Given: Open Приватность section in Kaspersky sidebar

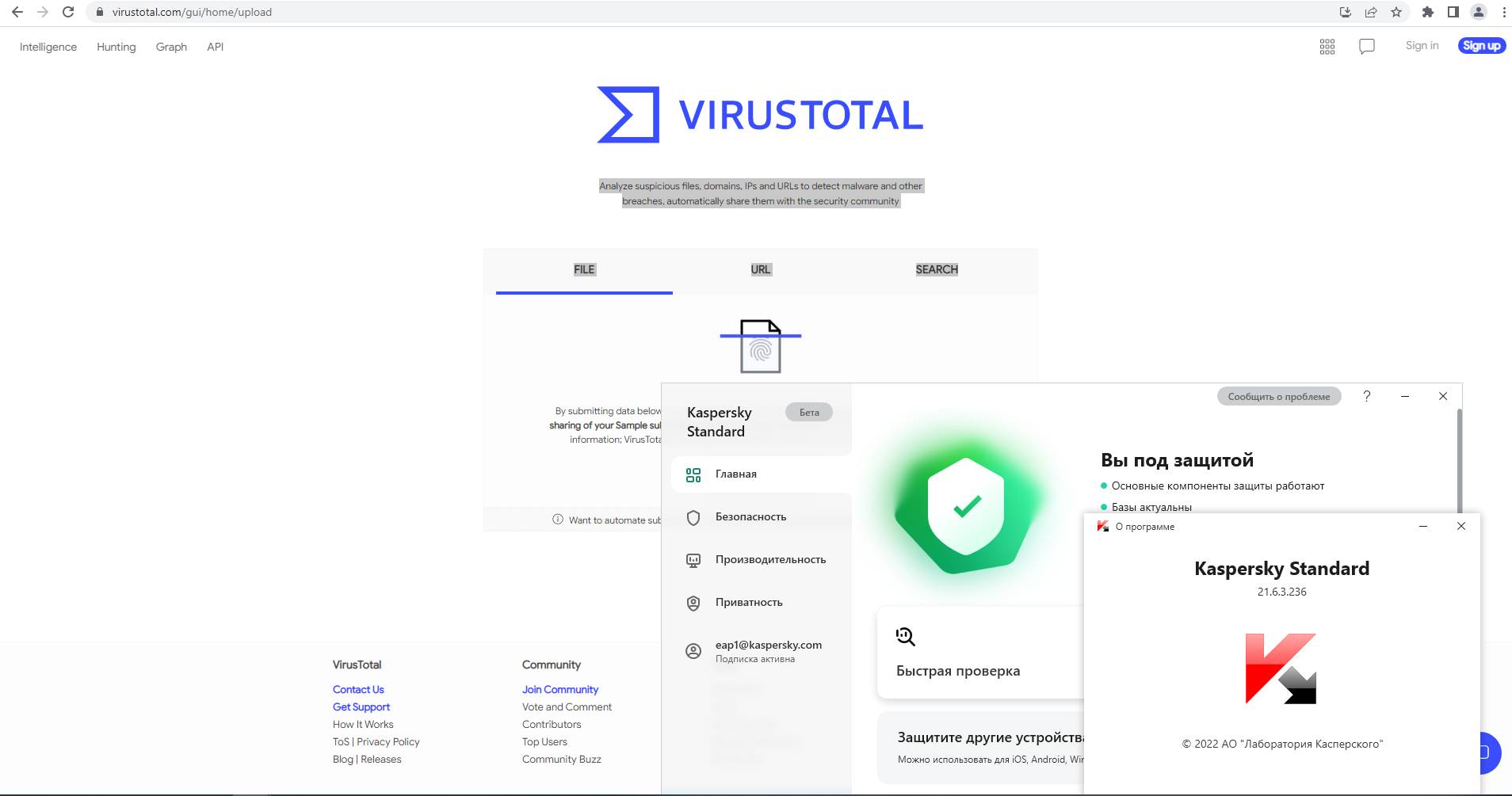Looking at the screenshot, I should coord(761,603).
